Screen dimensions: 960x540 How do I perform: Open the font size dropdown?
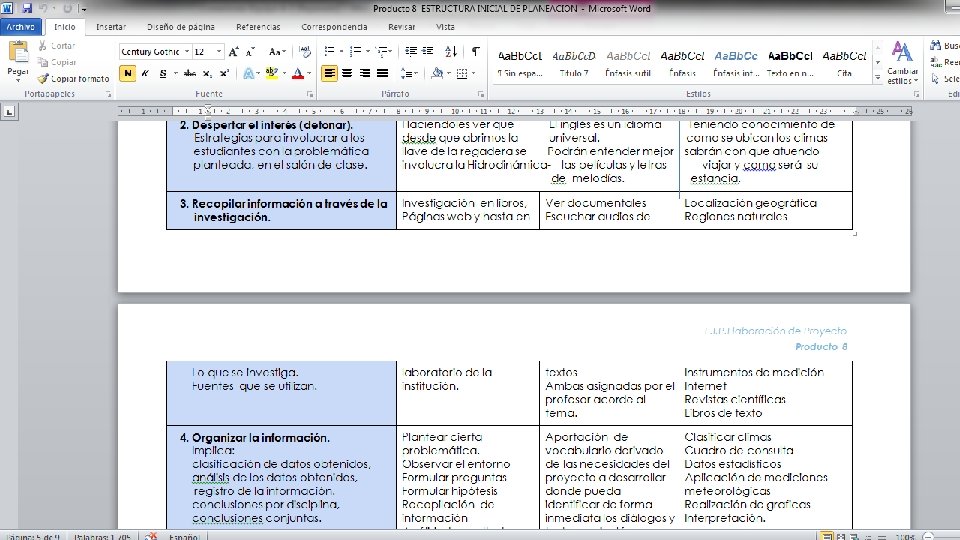219,51
